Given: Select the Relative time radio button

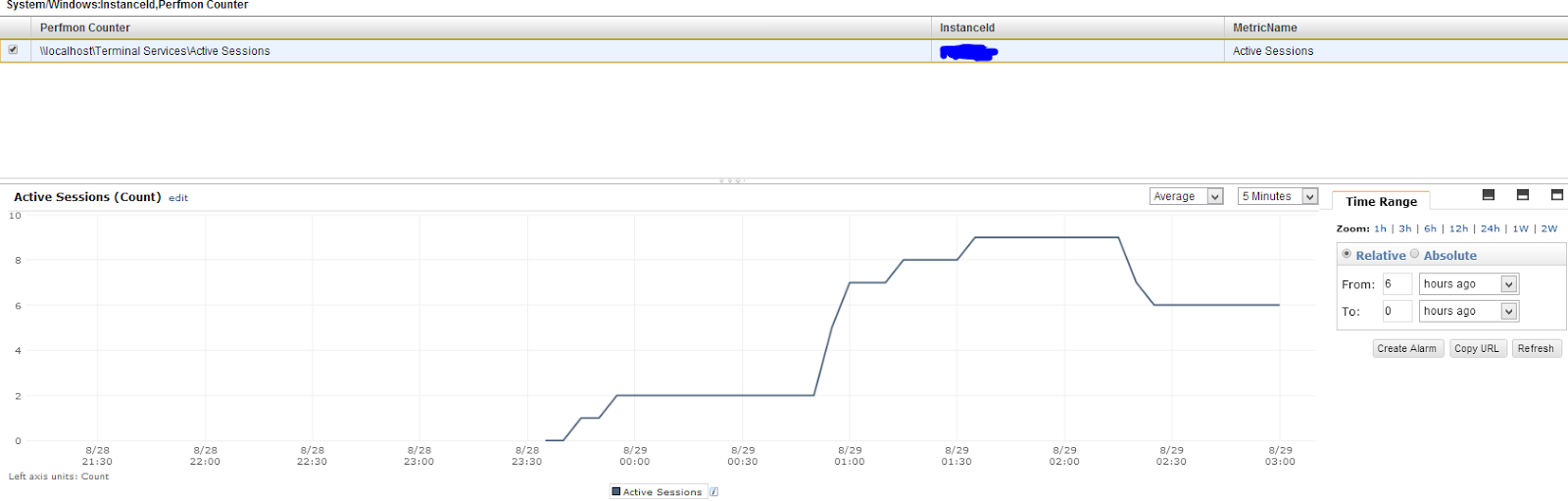Looking at the screenshot, I should 1347,254.
